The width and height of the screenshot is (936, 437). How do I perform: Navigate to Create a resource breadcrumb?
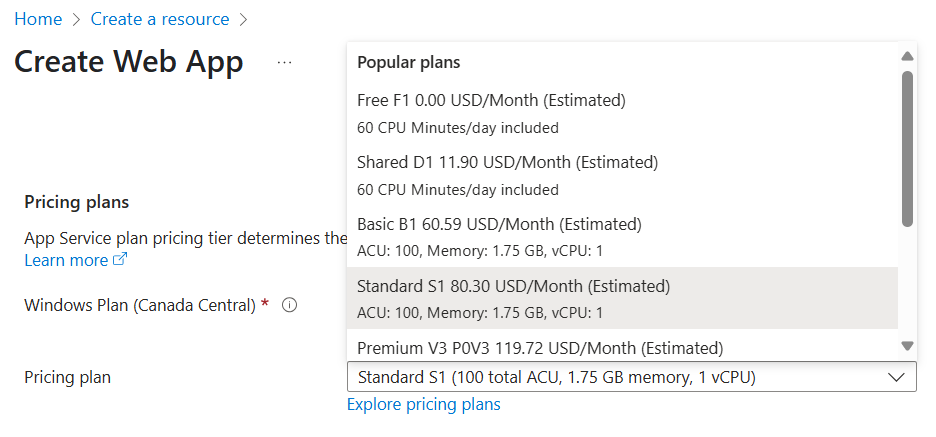160,19
